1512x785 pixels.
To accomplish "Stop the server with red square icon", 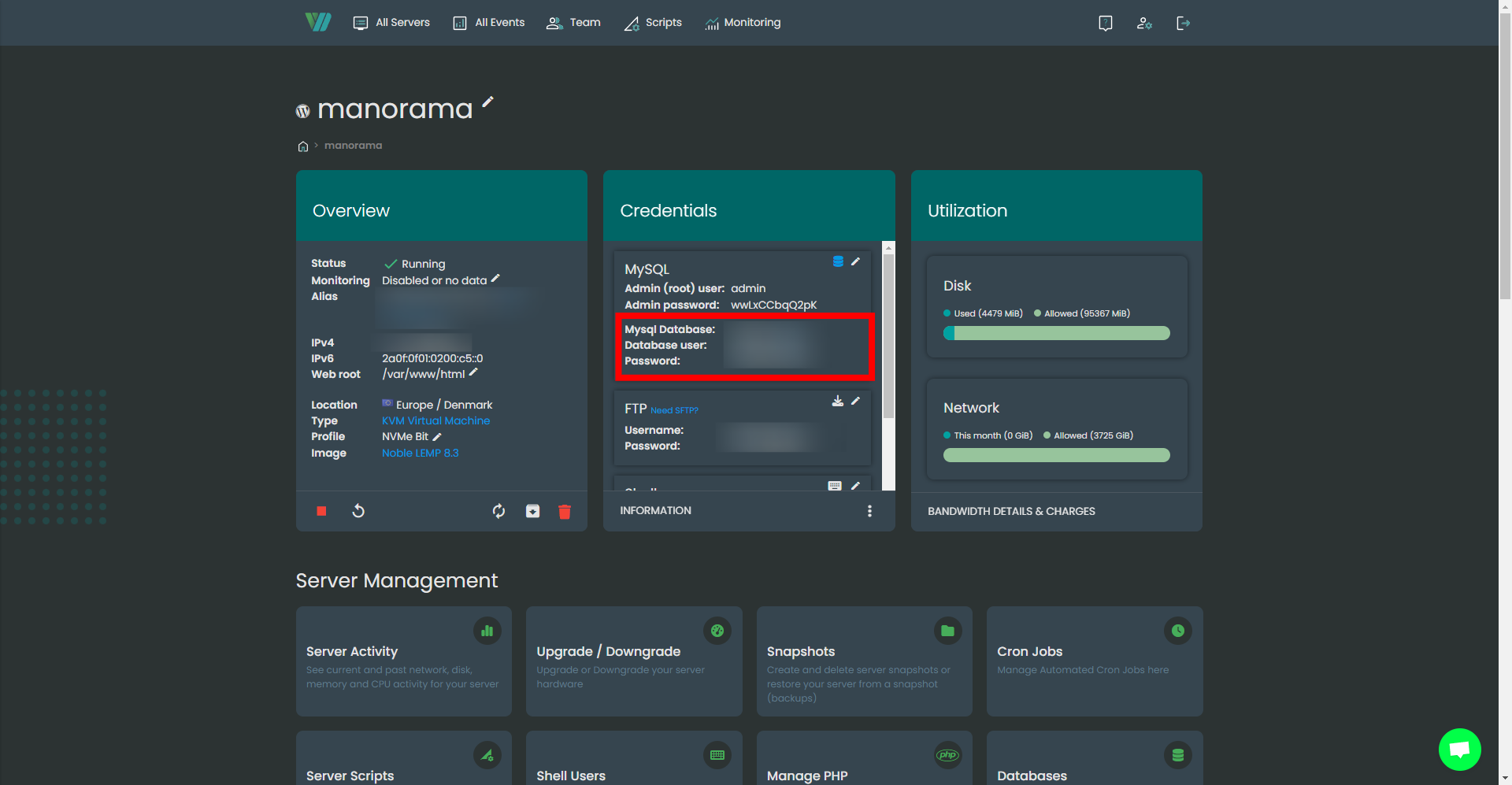I will (x=321, y=511).
